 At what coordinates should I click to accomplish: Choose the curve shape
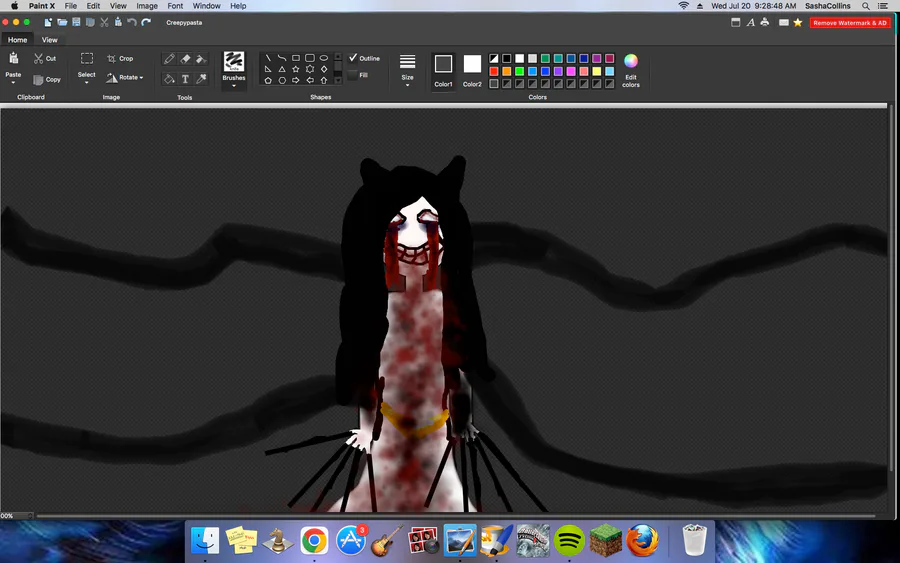(x=282, y=58)
